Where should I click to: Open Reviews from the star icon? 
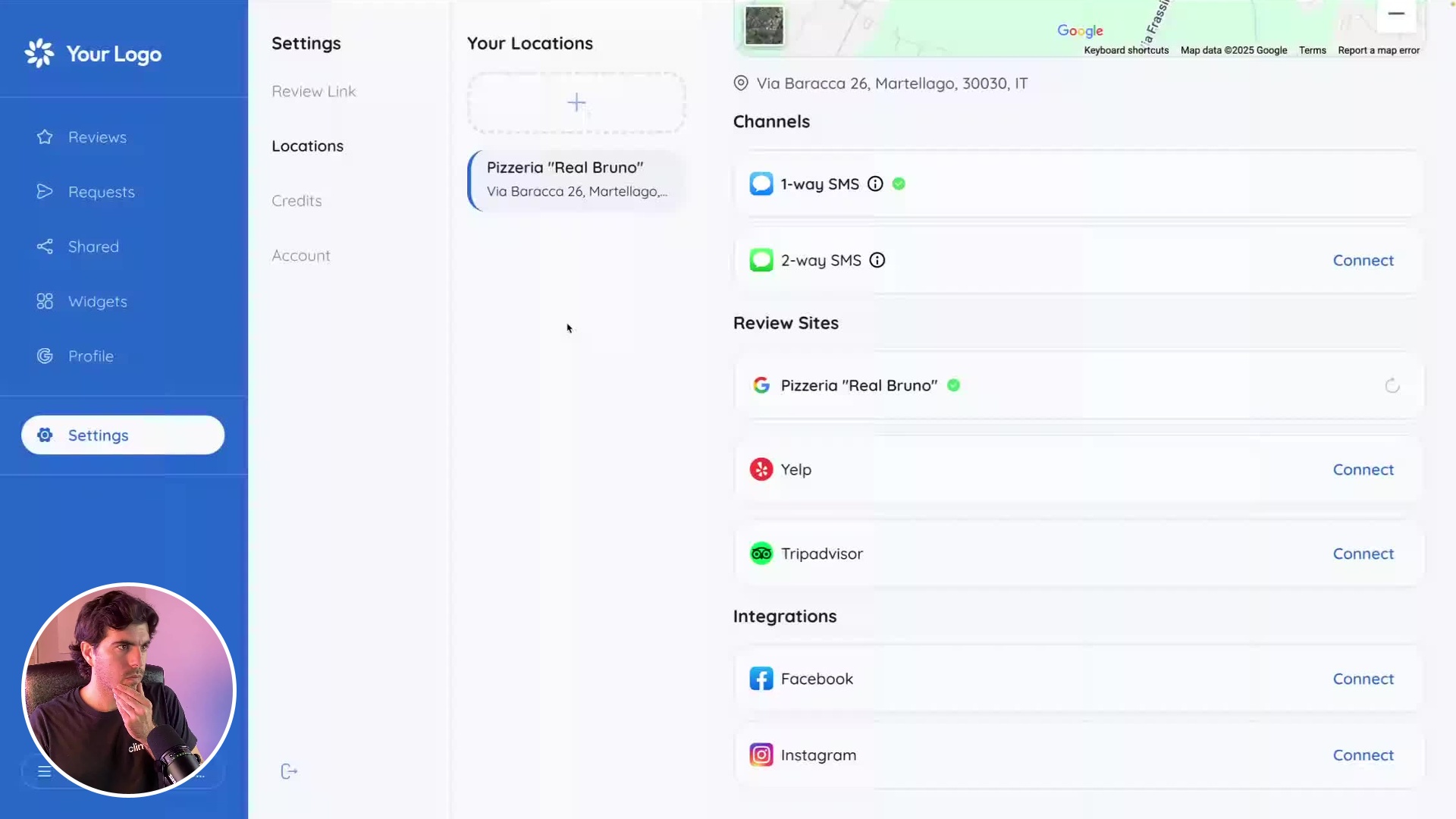pos(45,137)
